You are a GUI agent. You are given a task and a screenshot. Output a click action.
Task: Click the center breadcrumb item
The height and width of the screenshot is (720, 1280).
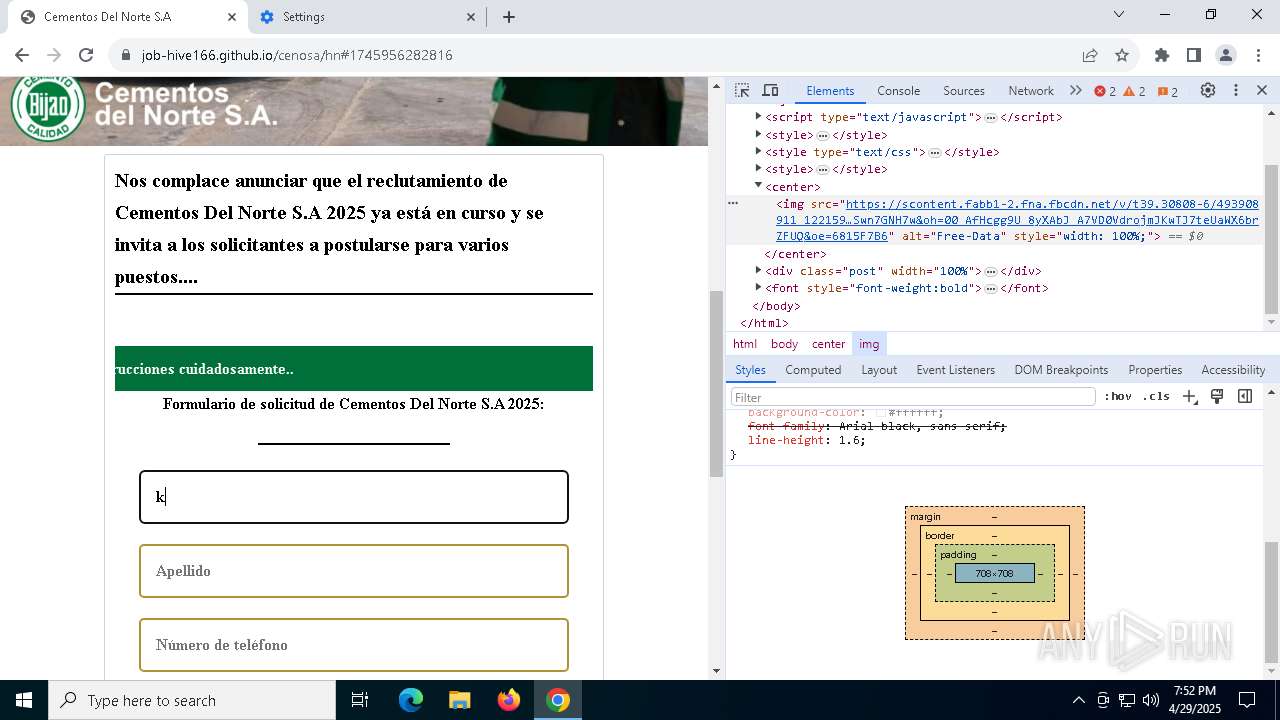828,343
